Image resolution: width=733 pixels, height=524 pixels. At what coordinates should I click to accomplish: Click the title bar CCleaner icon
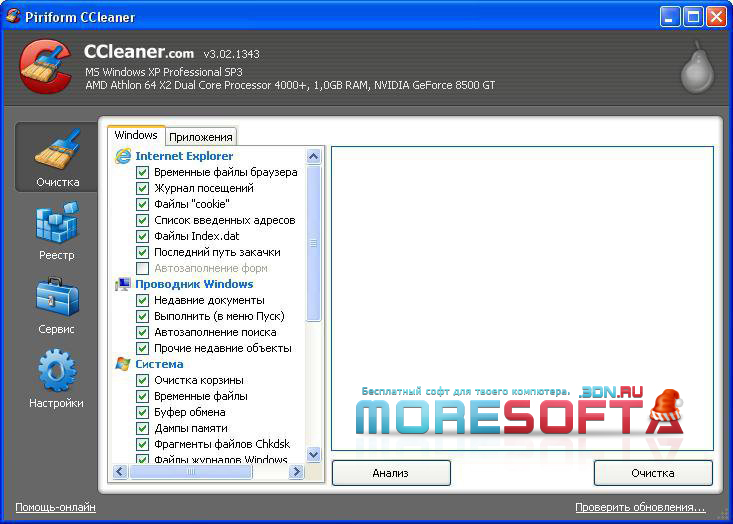pos(13,16)
